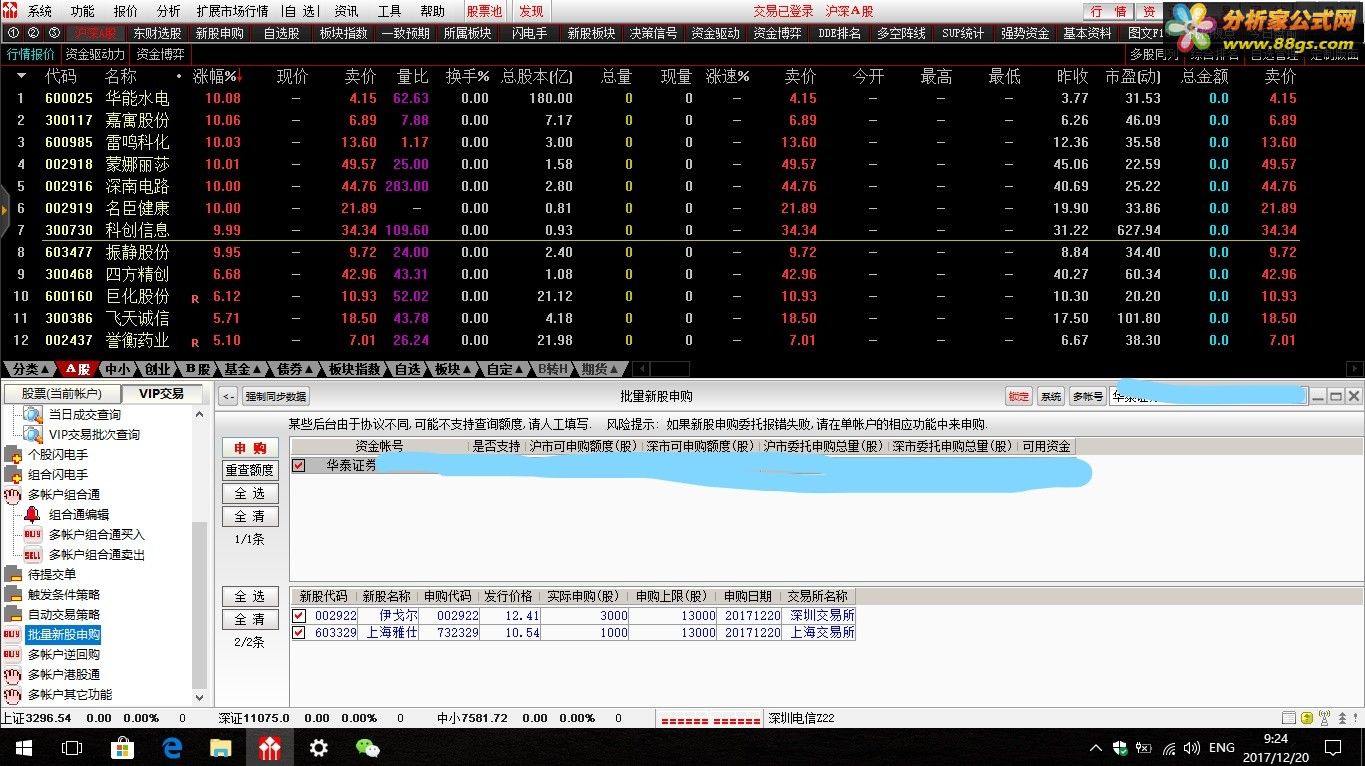Click the lower 全清 button for new stocks
The image size is (1365, 766).
coord(250,620)
